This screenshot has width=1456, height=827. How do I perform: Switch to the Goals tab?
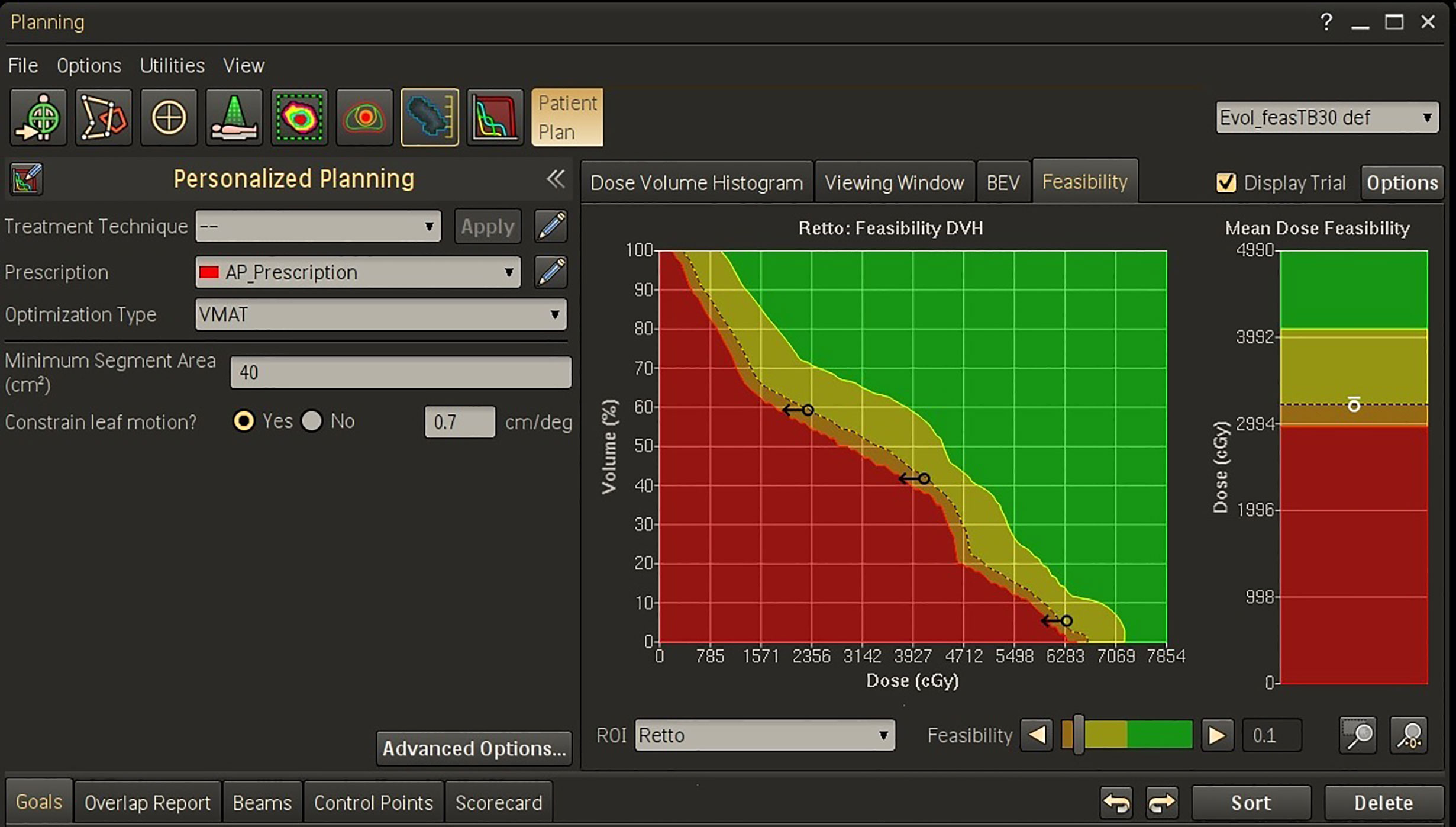pos(38,802)
